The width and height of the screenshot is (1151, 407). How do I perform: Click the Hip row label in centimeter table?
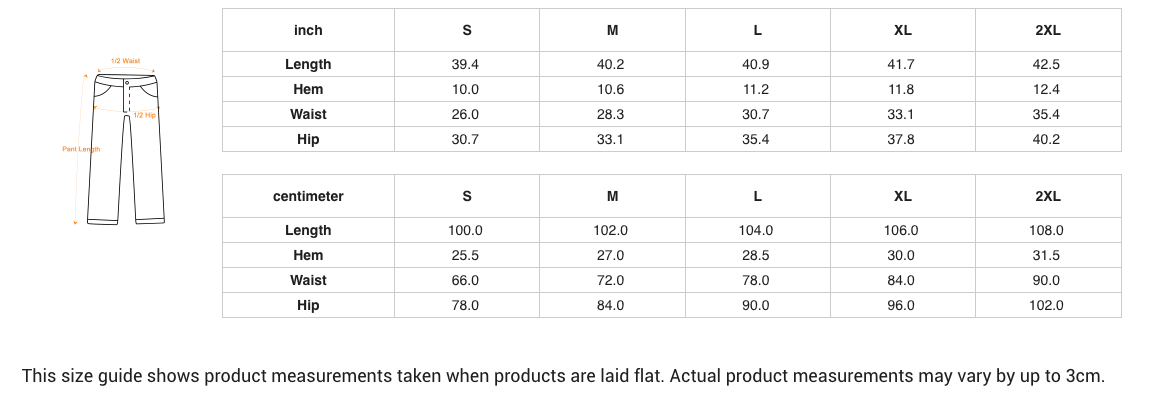tap(308, 305)
